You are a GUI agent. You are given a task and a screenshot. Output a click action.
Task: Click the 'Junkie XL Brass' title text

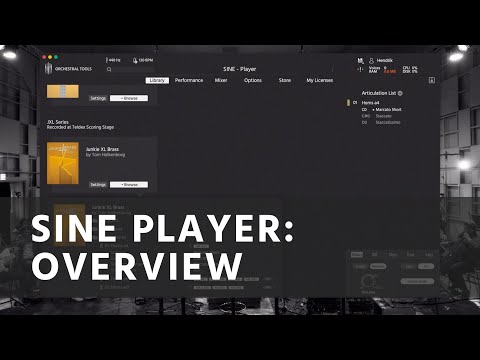pyautogui.click(x=102, y=149)
